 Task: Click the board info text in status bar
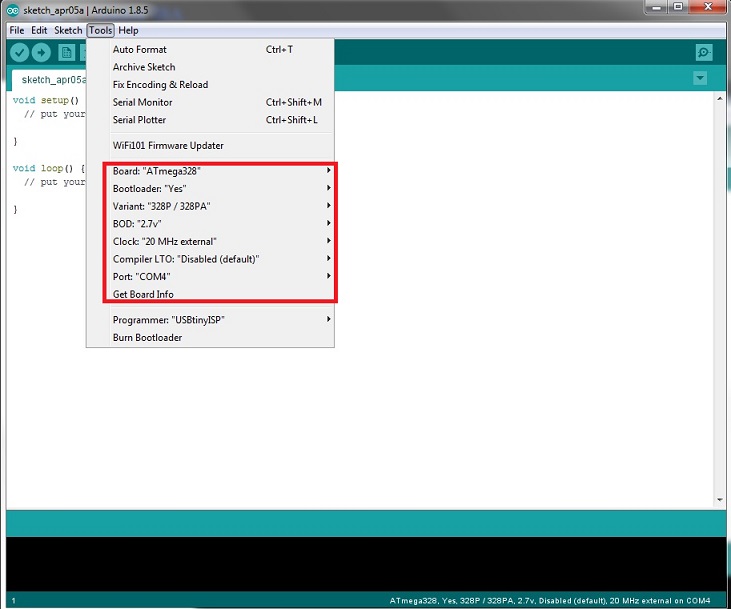[550, 601]
